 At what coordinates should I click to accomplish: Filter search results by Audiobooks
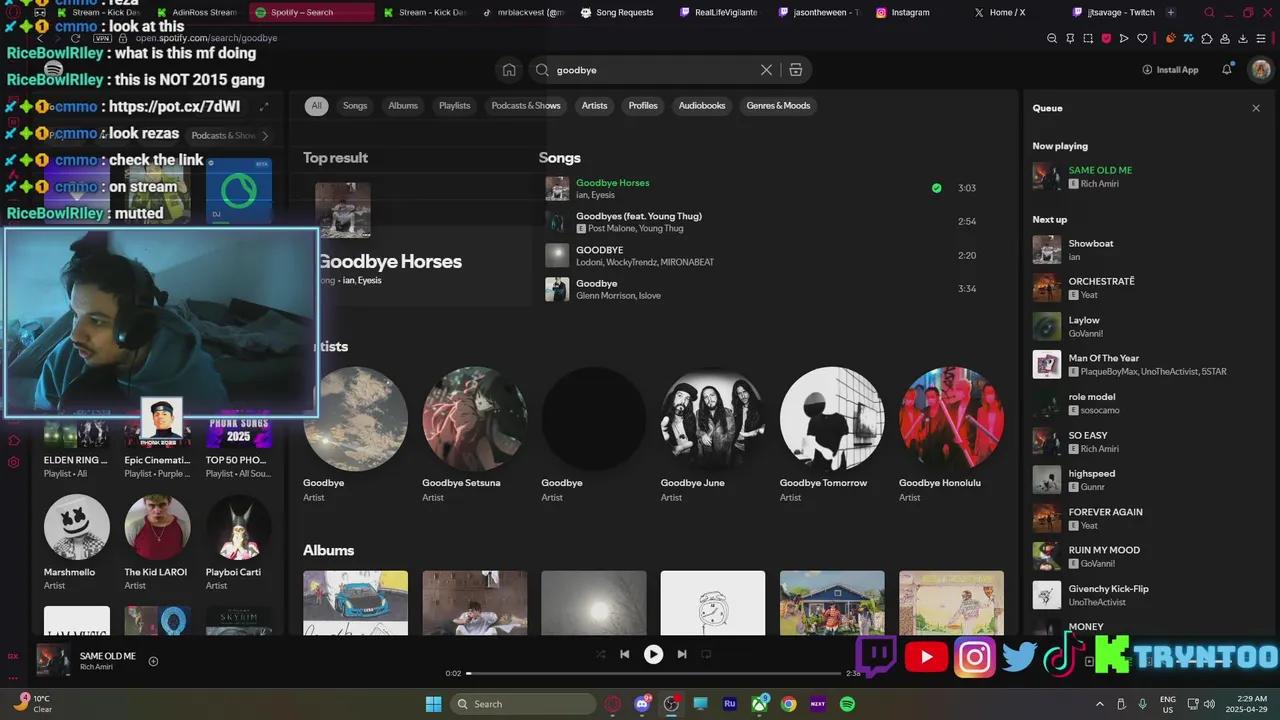(702, 106)
